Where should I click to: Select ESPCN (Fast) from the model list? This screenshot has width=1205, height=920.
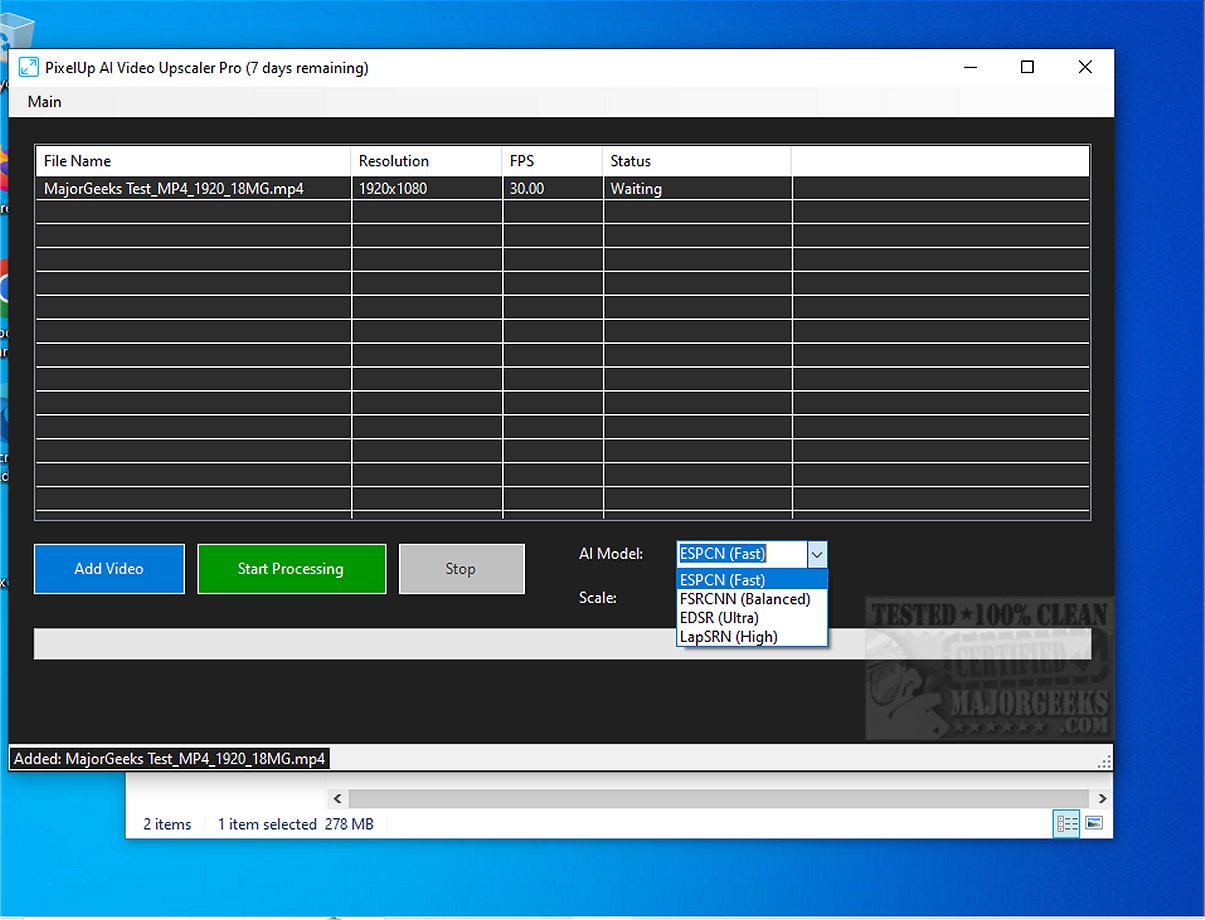(751, 580)
